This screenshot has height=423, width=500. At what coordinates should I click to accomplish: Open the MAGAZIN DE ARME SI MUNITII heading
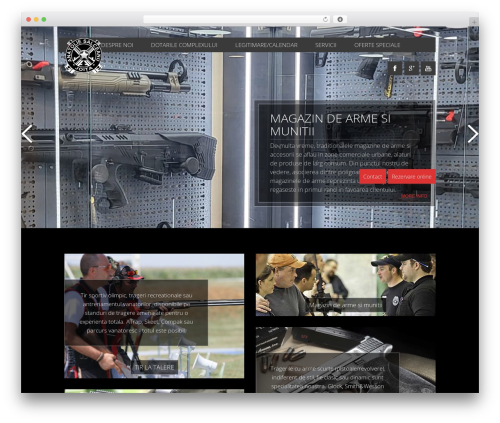coord(330,125)
